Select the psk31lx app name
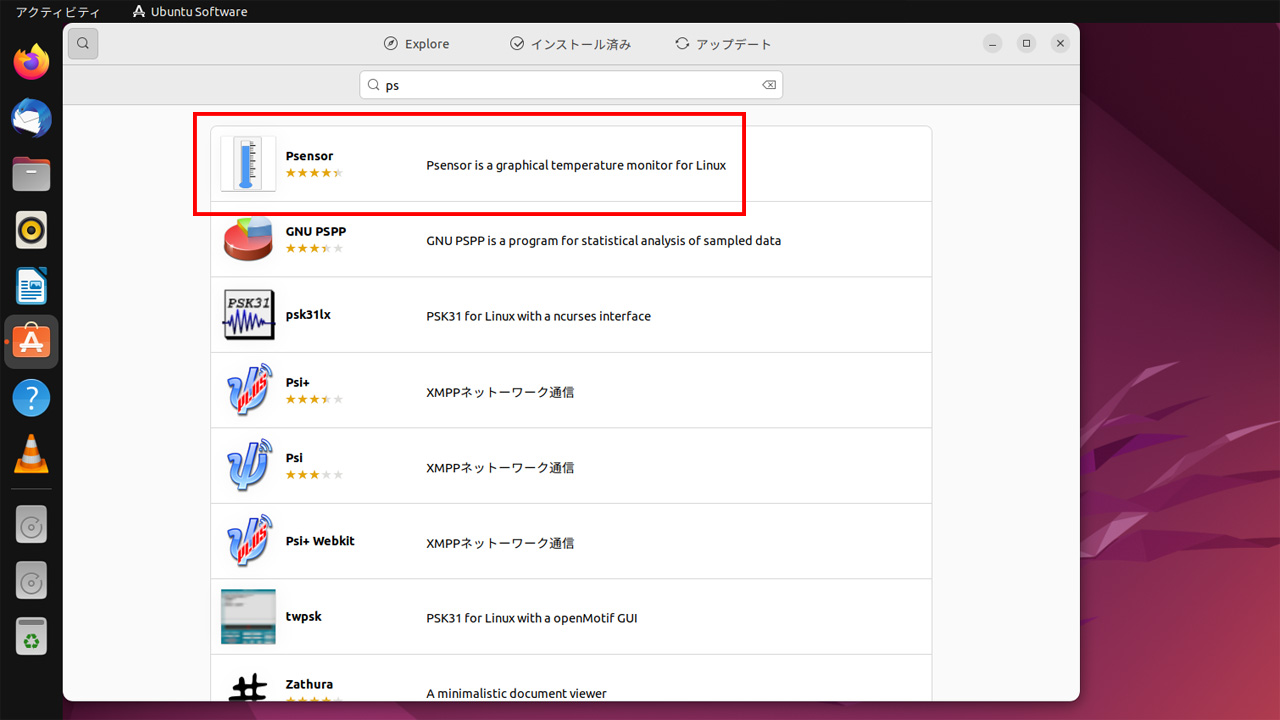This screenshot has width=1280, height=720. click(x=308, y=314)
